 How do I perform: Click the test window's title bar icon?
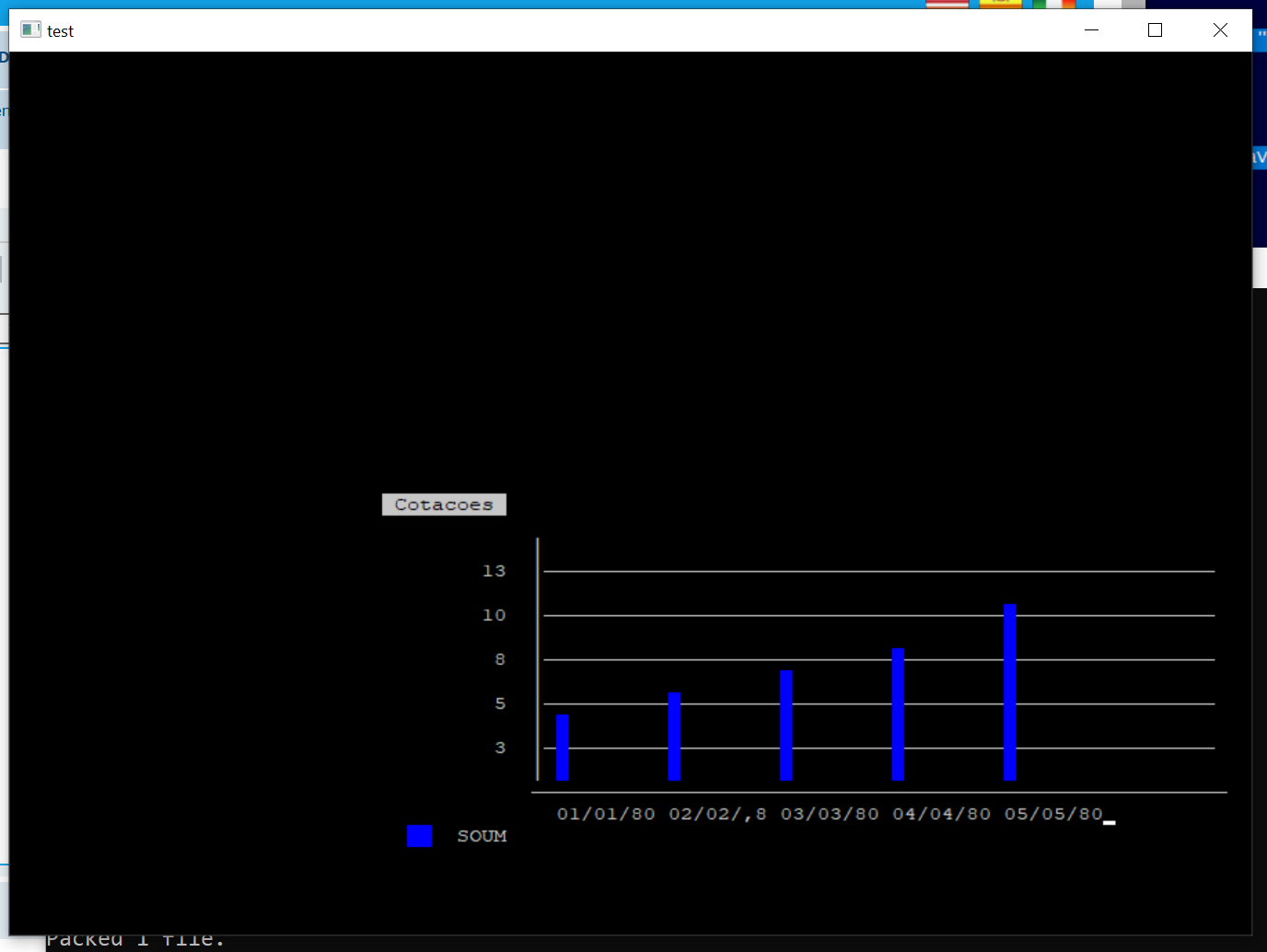[x=30, y=29]
